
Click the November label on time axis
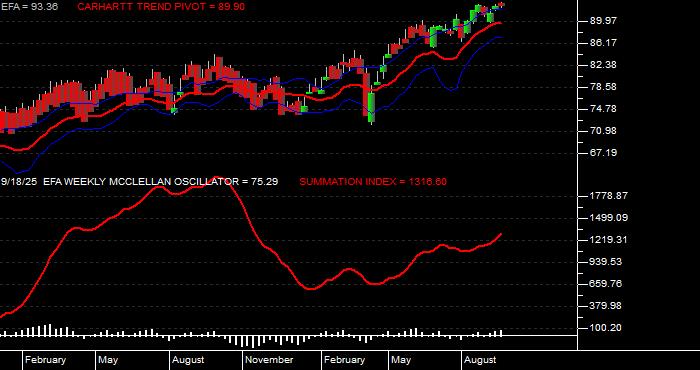(270, 360)
